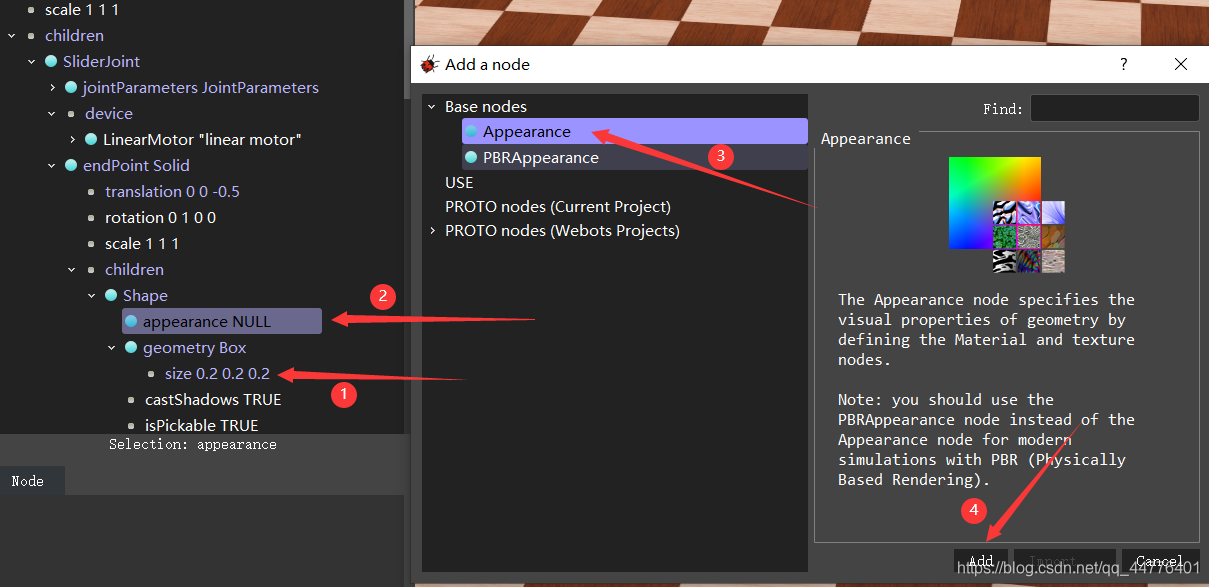Select the appearance NULL row
The width and height of the screenshot is (1209, 587).
point(222,321)
